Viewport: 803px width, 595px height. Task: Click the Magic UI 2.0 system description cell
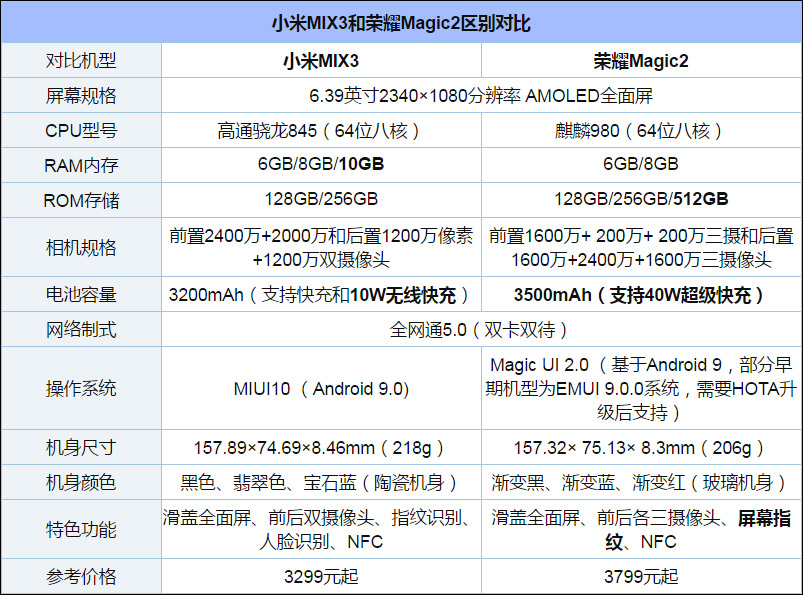pos(641,389)
